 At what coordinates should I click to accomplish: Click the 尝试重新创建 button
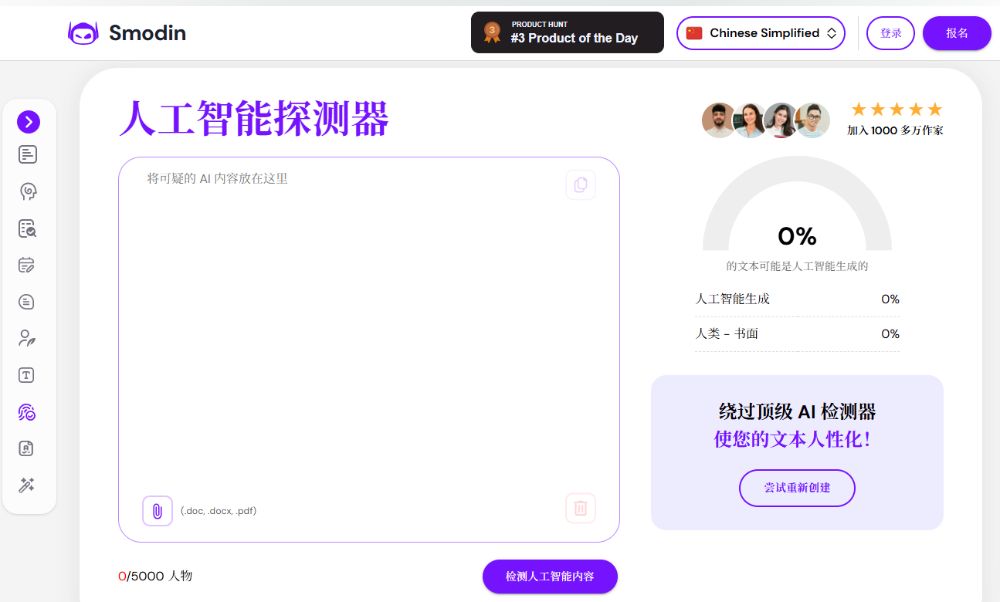[x=797, y=488]
